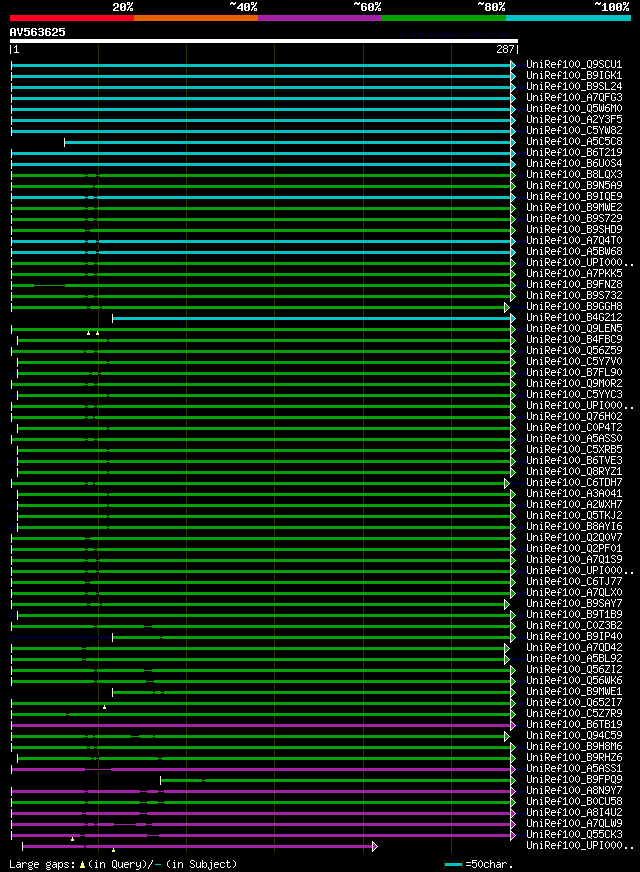Select the AV563625 query title text
The width and height of the screenshot is (640, 872).
[37, 32]
